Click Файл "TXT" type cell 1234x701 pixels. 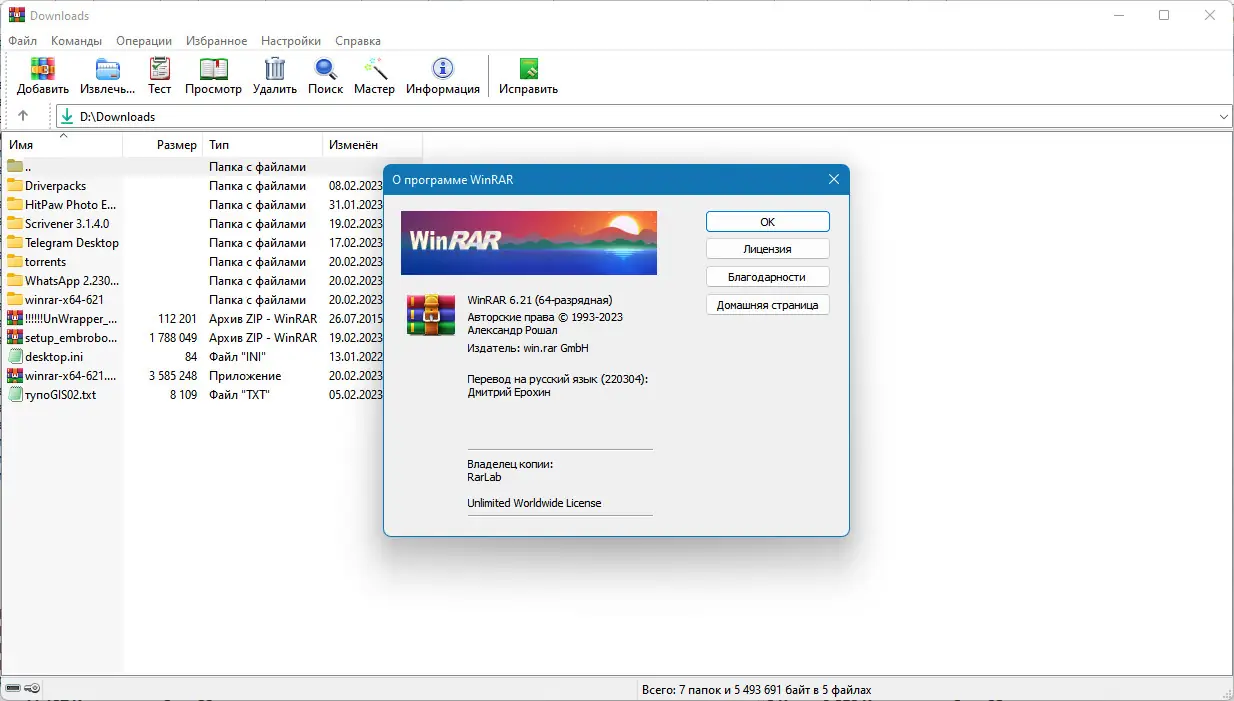(239, 395)
